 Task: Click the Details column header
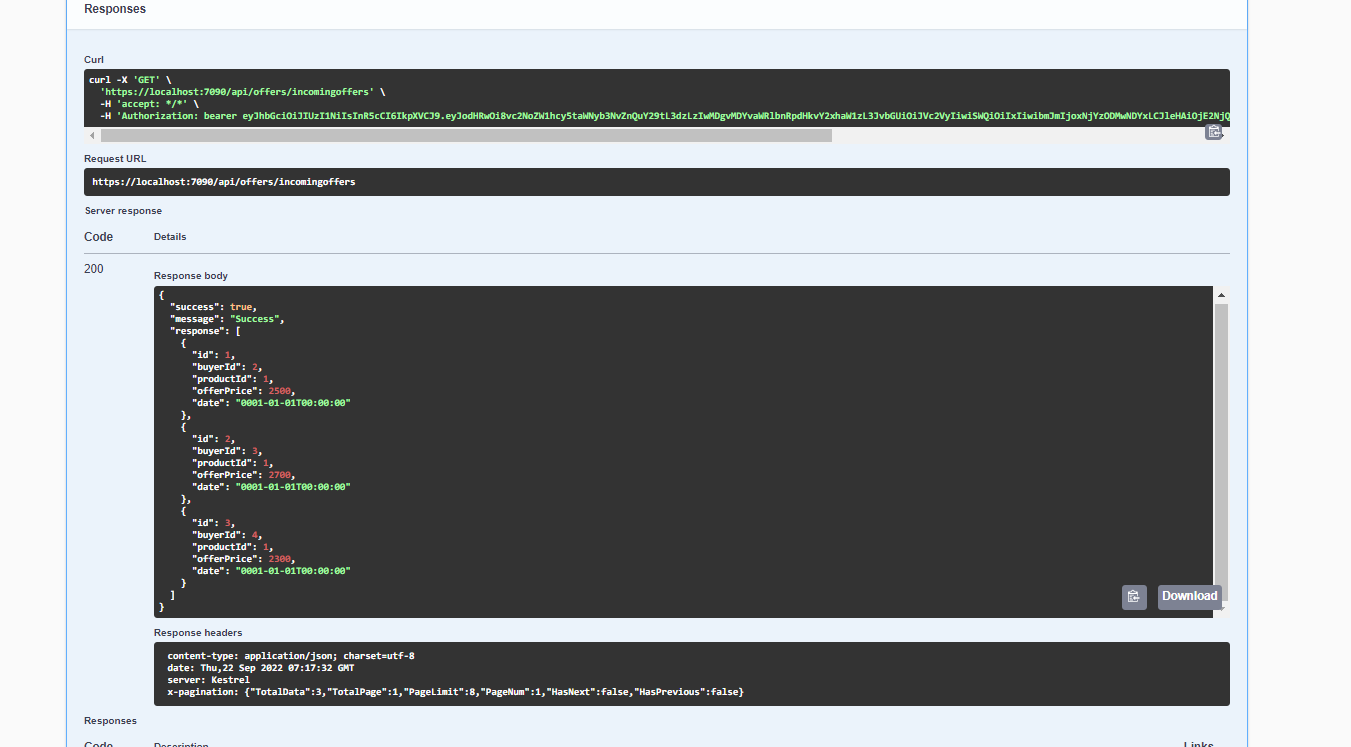click(169, 236)
